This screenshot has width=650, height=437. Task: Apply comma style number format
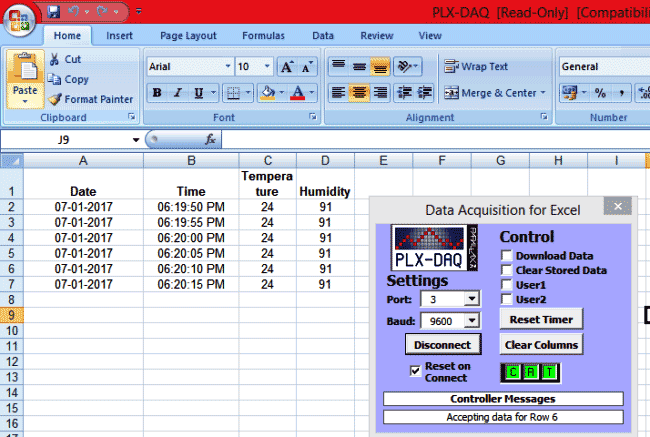[x=621, y=93]
